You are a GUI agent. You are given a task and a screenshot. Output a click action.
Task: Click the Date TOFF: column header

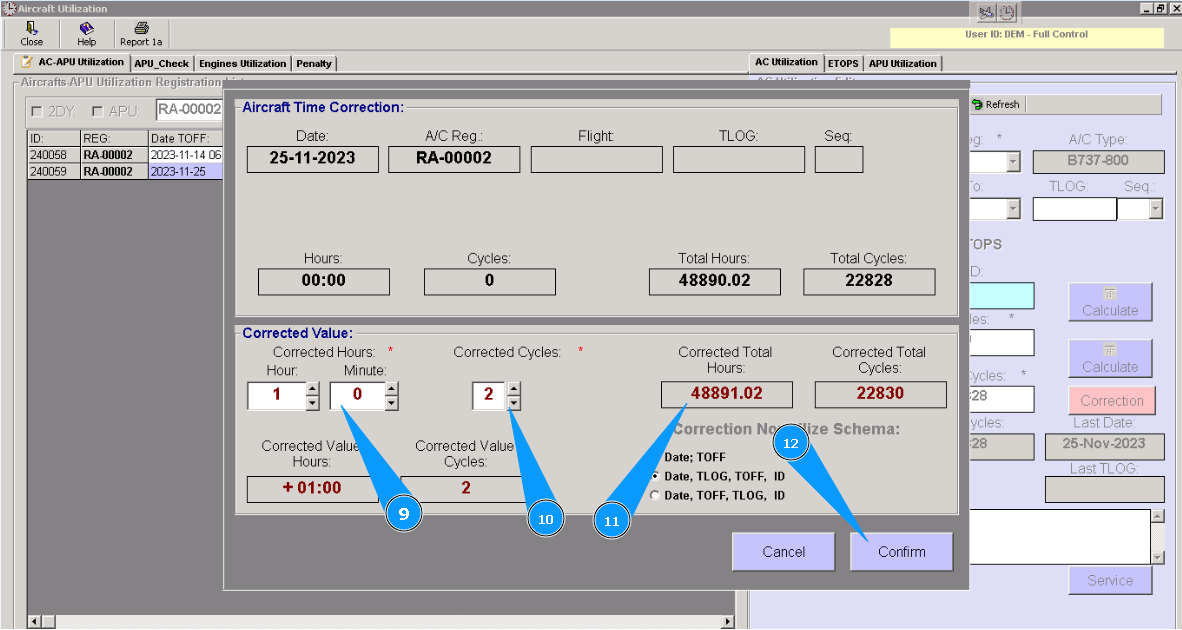point(185,138)
